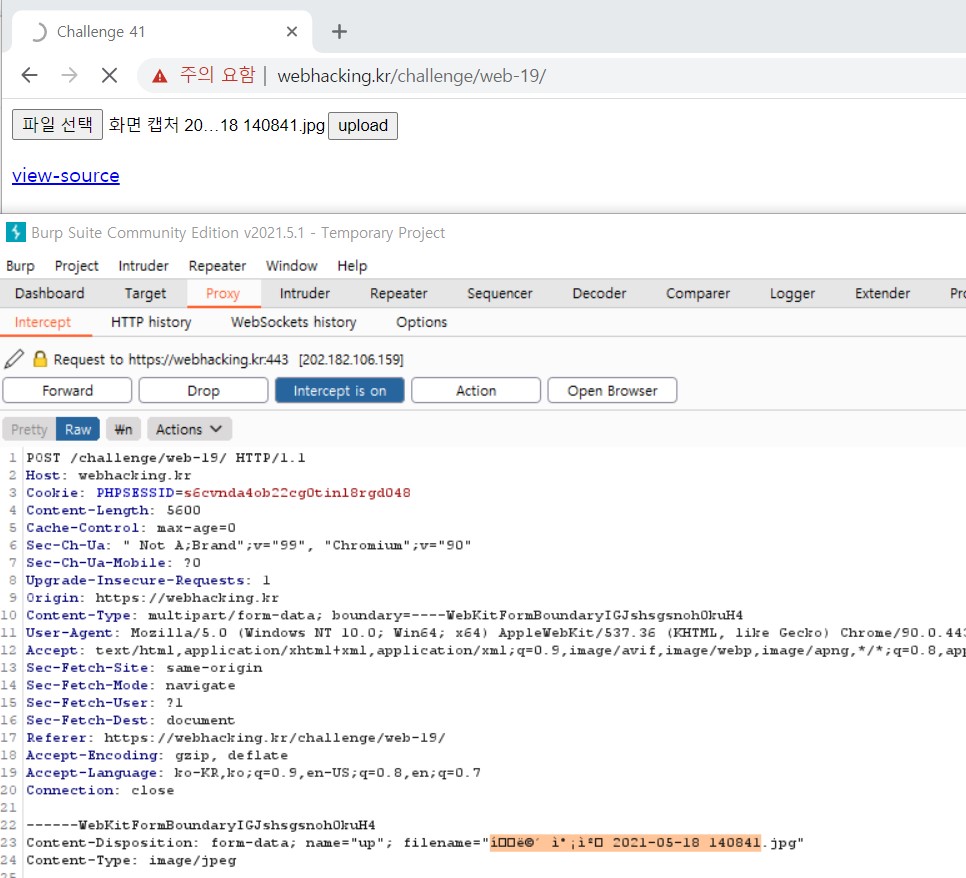Switch the request view to Pretty
This screenshot has width=966, height=878.
coord(29,429)
